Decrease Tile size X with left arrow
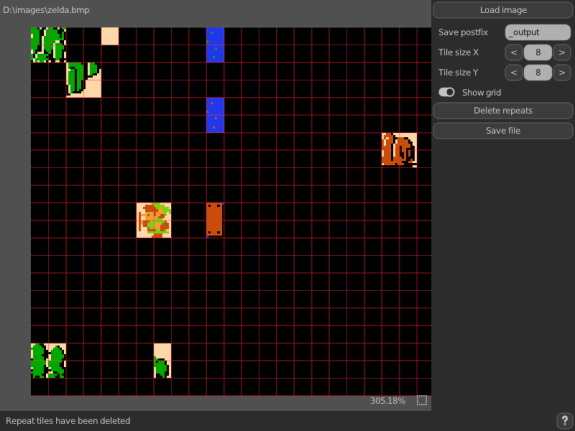This screenshot has height=431, width=575. click(x=514, y=52)
